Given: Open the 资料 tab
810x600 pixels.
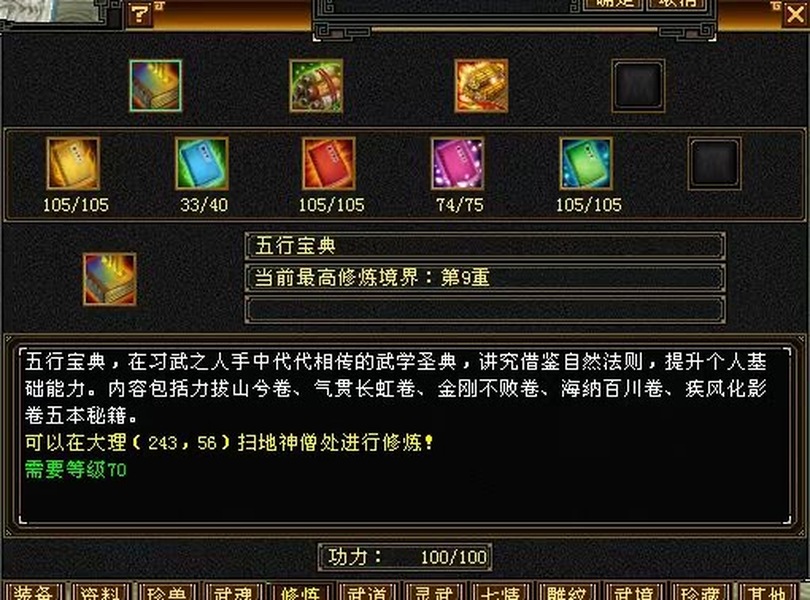Looking at the screenshot, I should pyautogui.click(x=100, y=592).
